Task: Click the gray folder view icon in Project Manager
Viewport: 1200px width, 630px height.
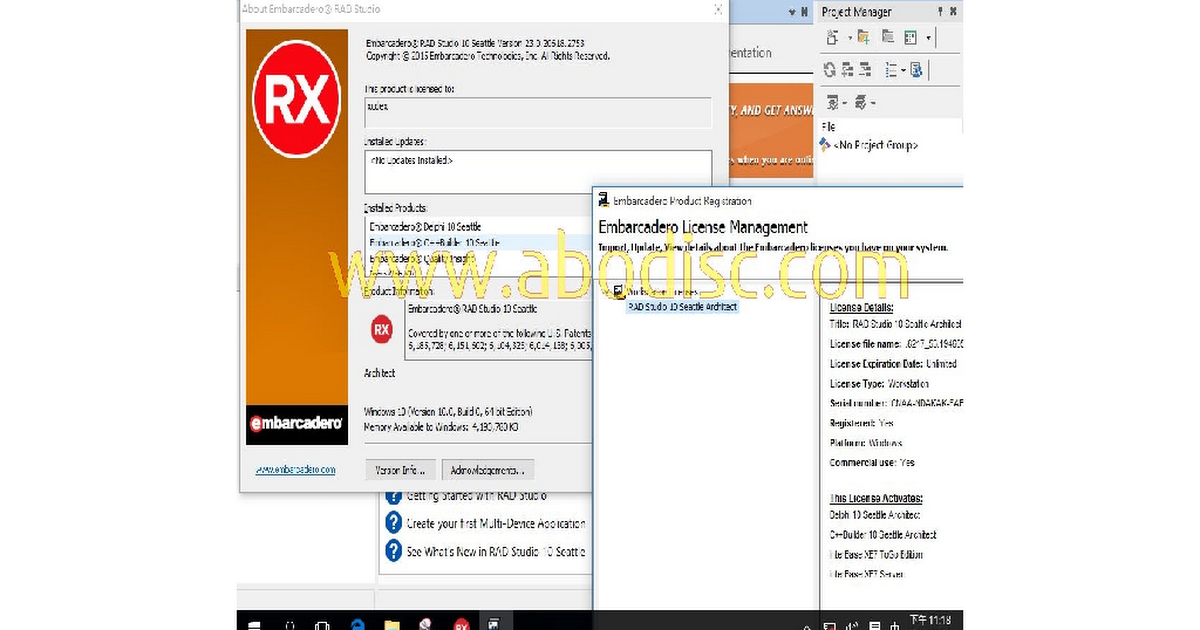Action: tap(886, 37)
